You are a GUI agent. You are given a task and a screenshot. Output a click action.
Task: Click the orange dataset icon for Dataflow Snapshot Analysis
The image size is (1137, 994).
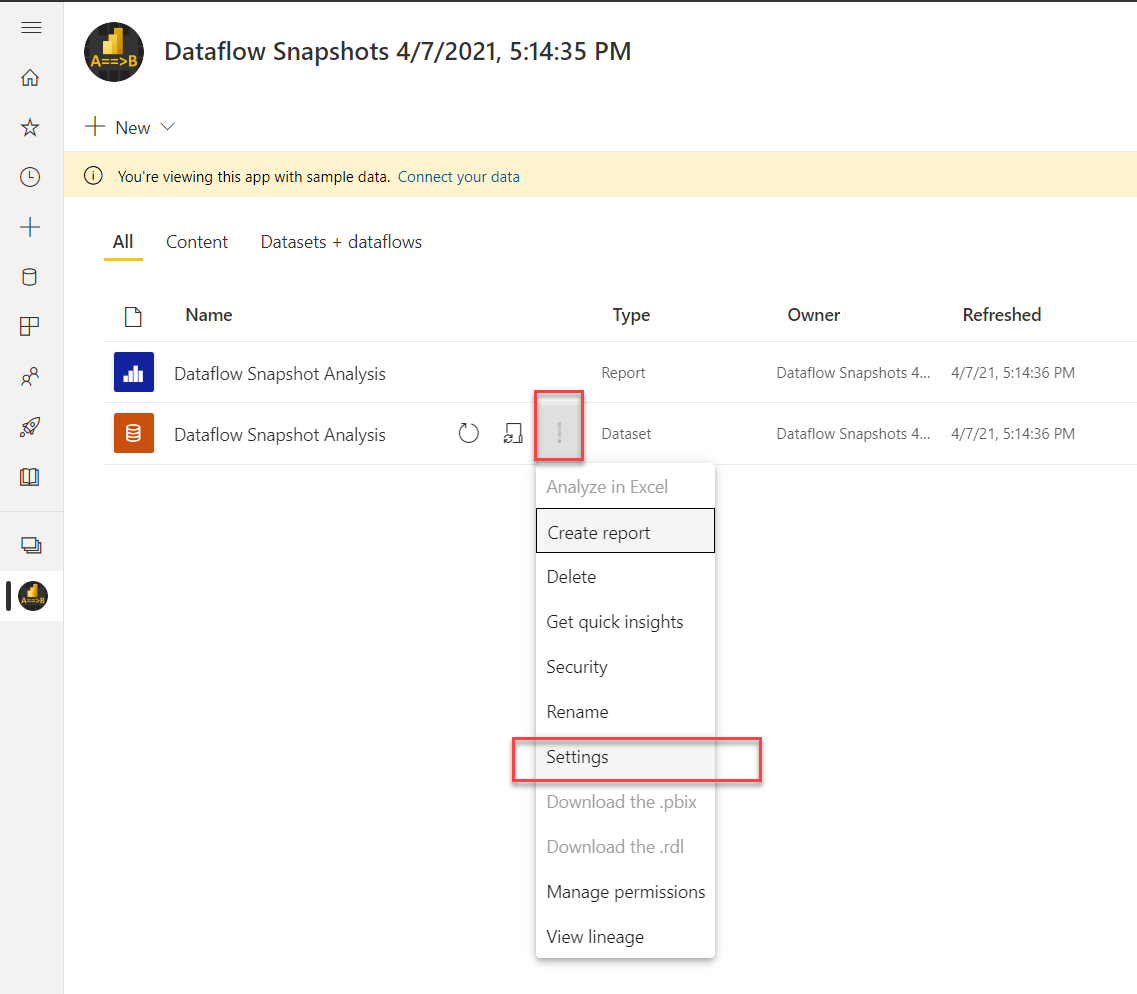(x=133, y=433)
